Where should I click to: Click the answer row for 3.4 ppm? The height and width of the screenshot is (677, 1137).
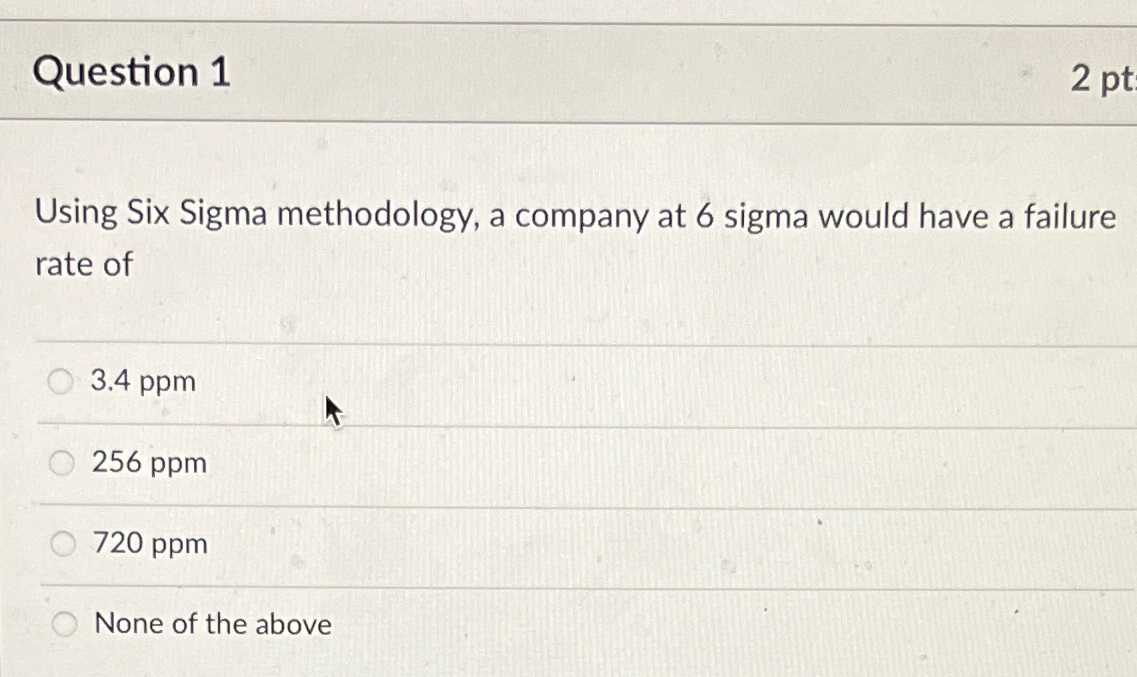coord(400,380)
